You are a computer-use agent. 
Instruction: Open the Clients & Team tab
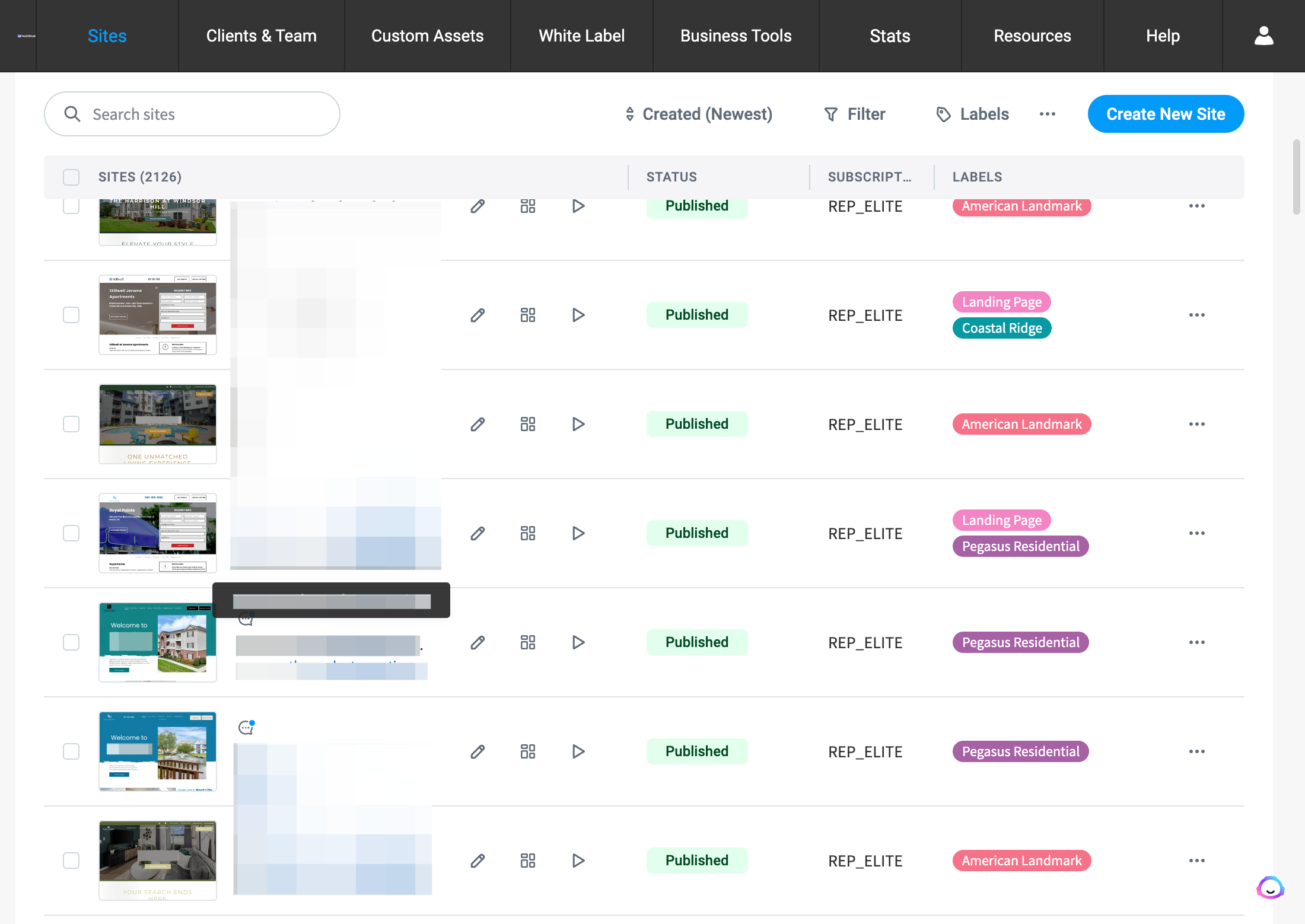click(x=262, y=36)
